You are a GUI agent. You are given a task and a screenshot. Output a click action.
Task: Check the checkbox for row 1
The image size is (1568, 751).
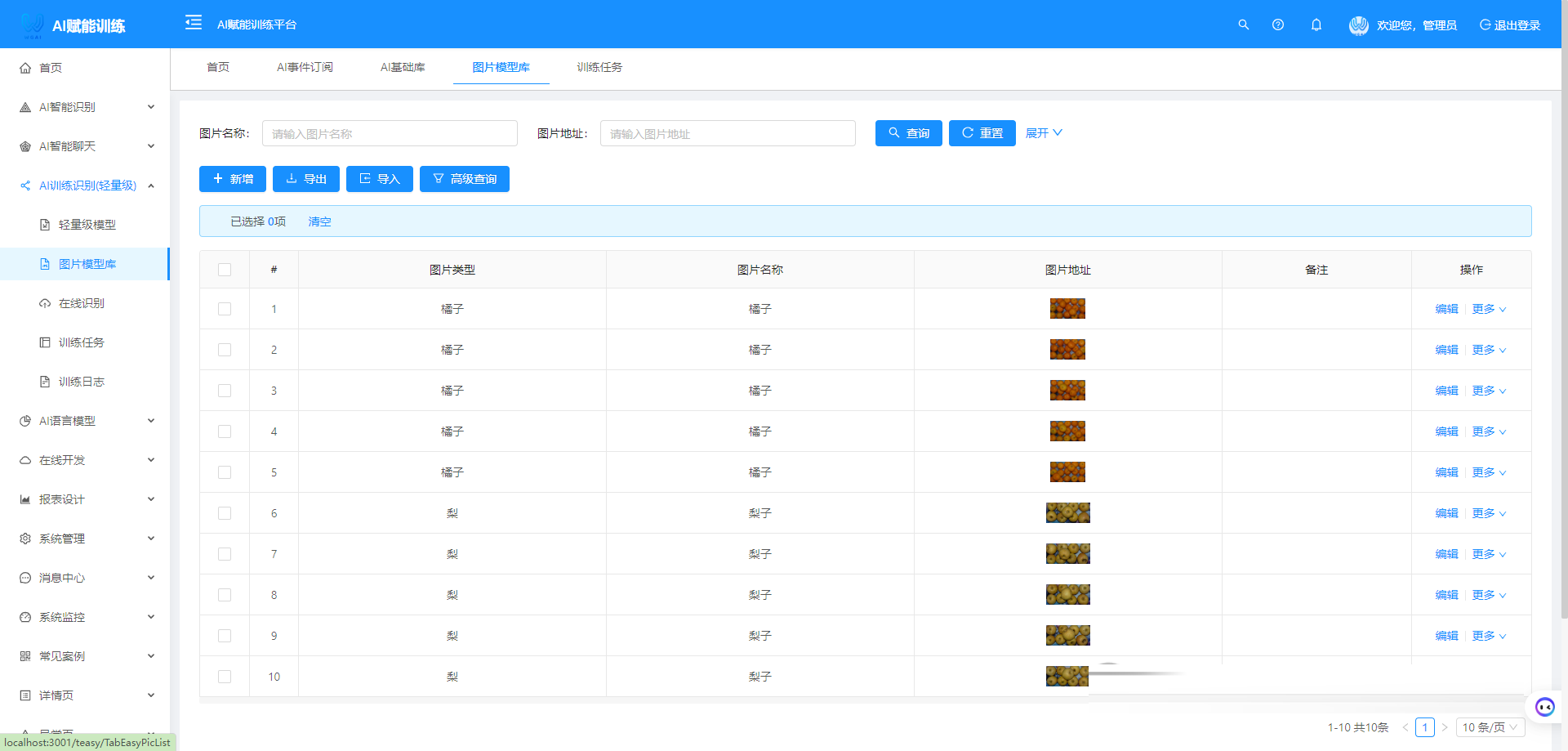[225, 309]
